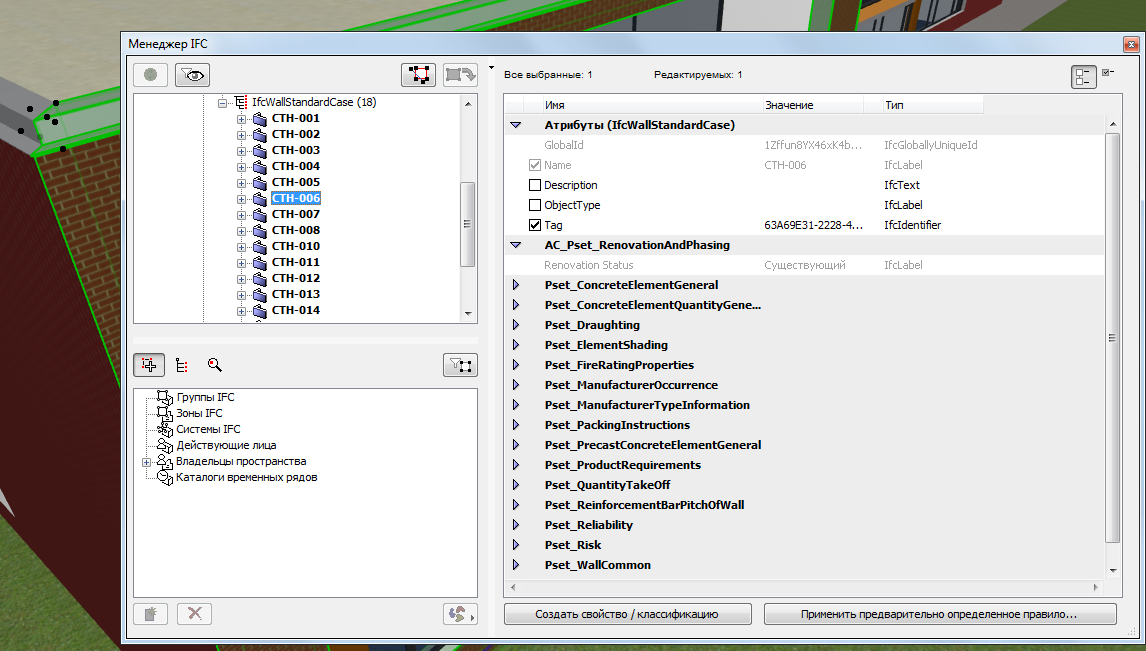
Task: Click properties panel vertical scrollbar thumb
Action: coord(1112,338)
